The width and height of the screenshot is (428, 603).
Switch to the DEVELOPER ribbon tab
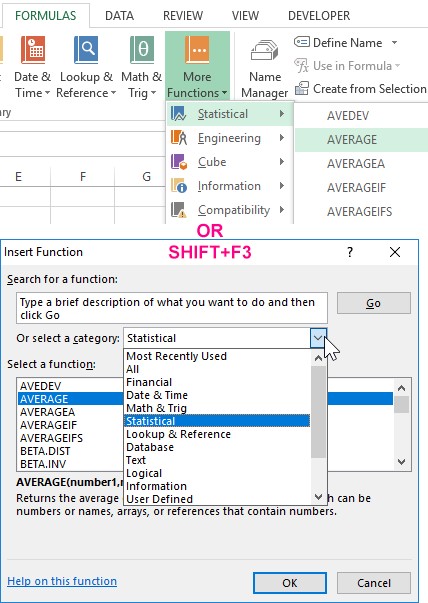click(319, 15)
